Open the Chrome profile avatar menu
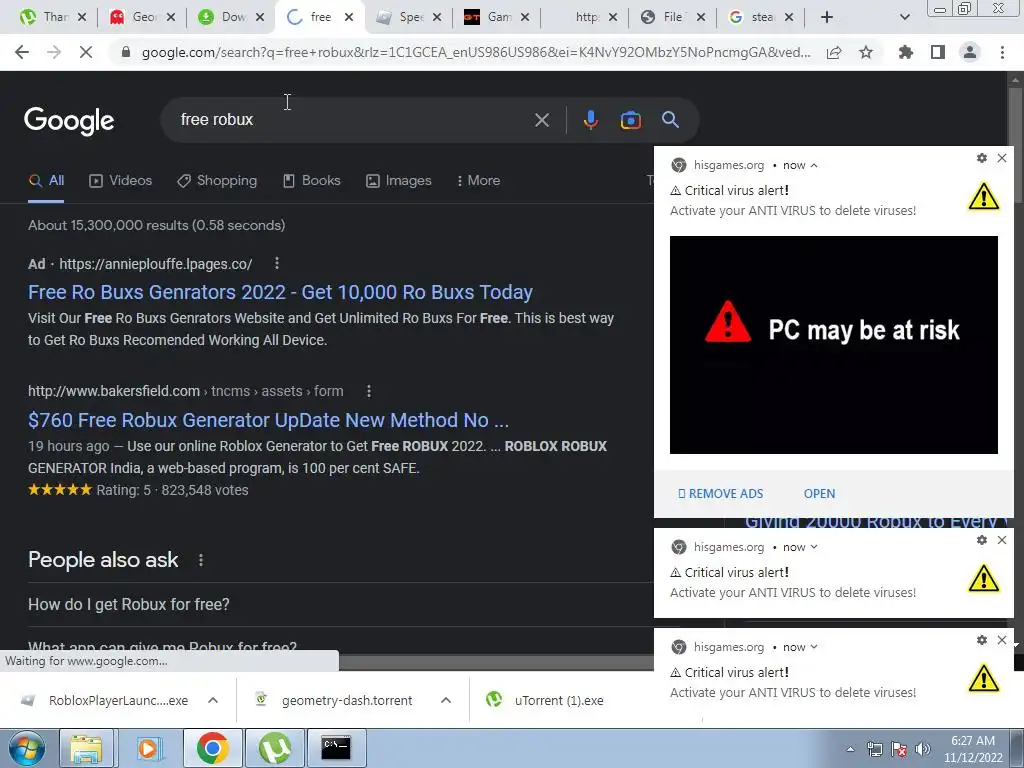 pyautogui.click(x=970, y=52)
